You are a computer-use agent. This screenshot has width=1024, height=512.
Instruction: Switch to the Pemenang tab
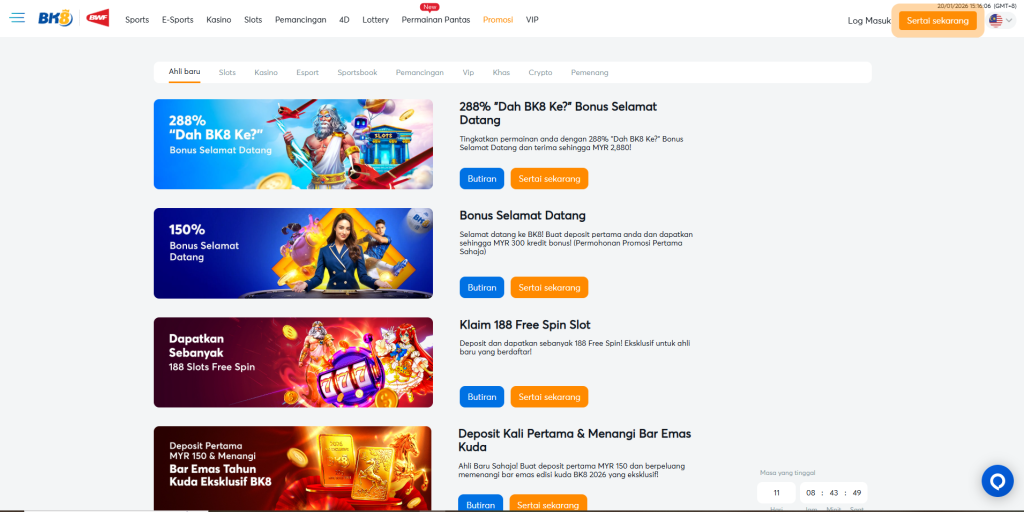[589, 72]
